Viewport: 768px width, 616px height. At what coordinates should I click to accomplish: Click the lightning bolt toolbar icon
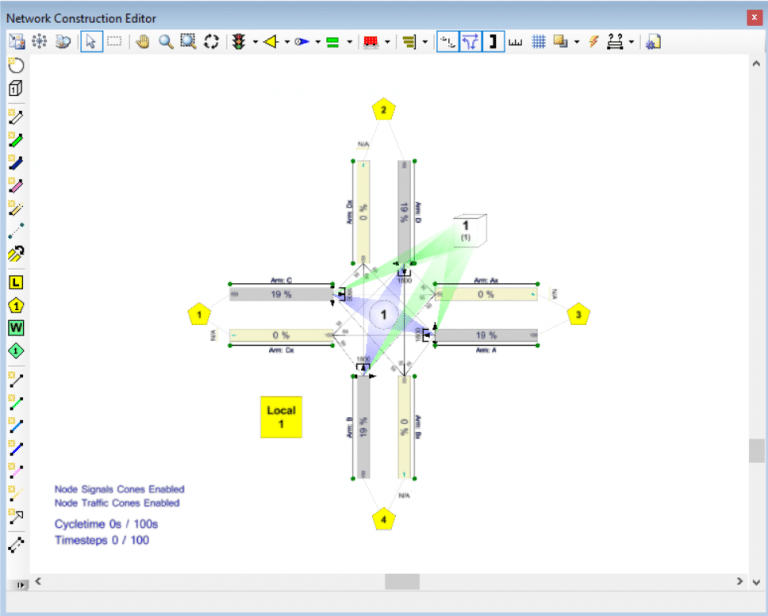[593, 42]
